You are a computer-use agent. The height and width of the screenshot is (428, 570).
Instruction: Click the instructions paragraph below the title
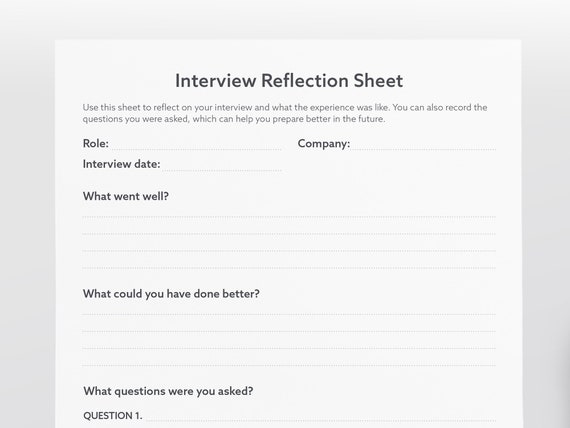point(285,113)
